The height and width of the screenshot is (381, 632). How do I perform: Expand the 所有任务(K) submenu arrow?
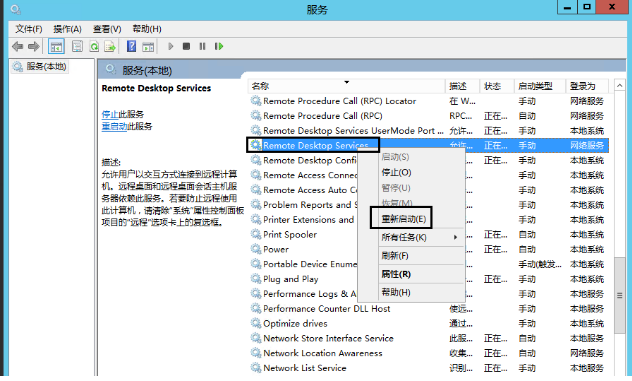click(455, 237)
